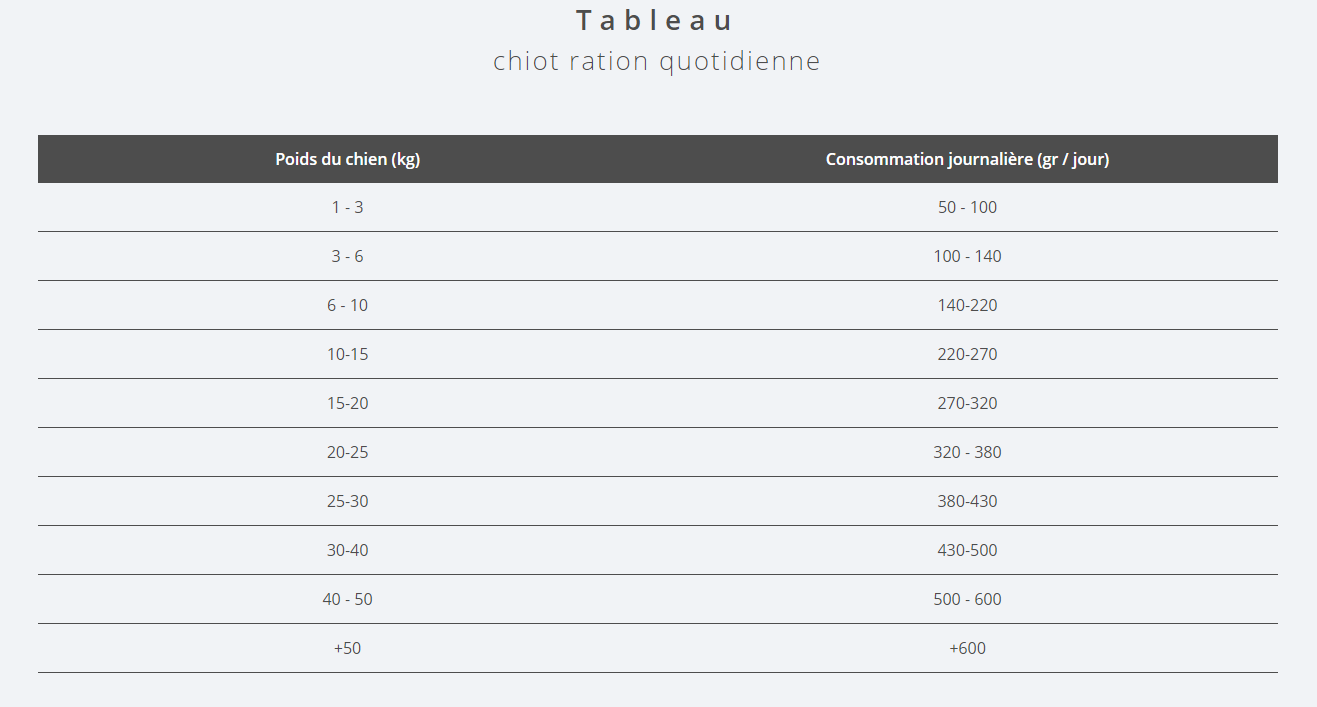Click the '1 - 3' weight cell

pyautogui.click(x=348, y=207)
